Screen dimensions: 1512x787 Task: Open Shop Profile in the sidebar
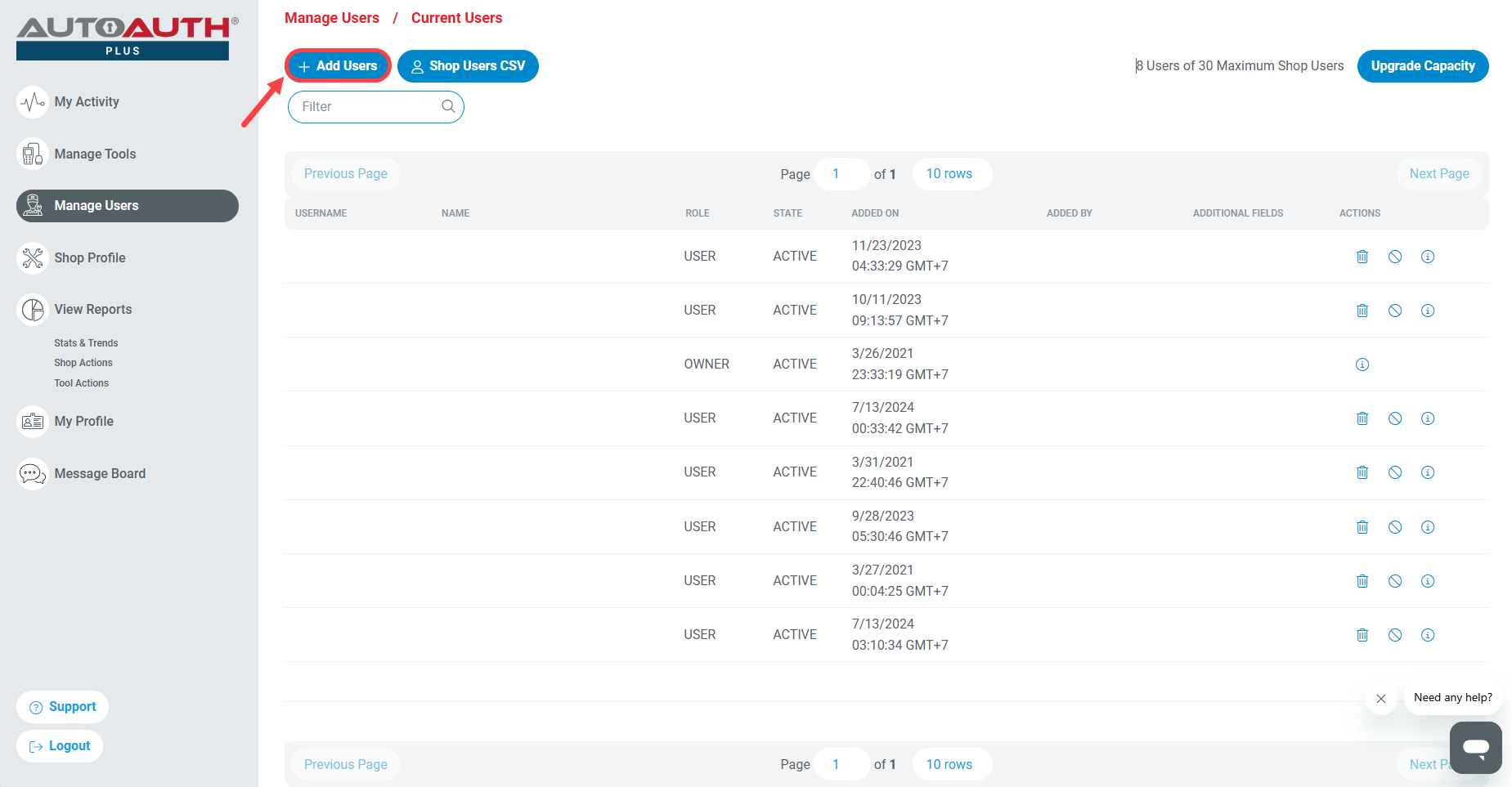89,258
